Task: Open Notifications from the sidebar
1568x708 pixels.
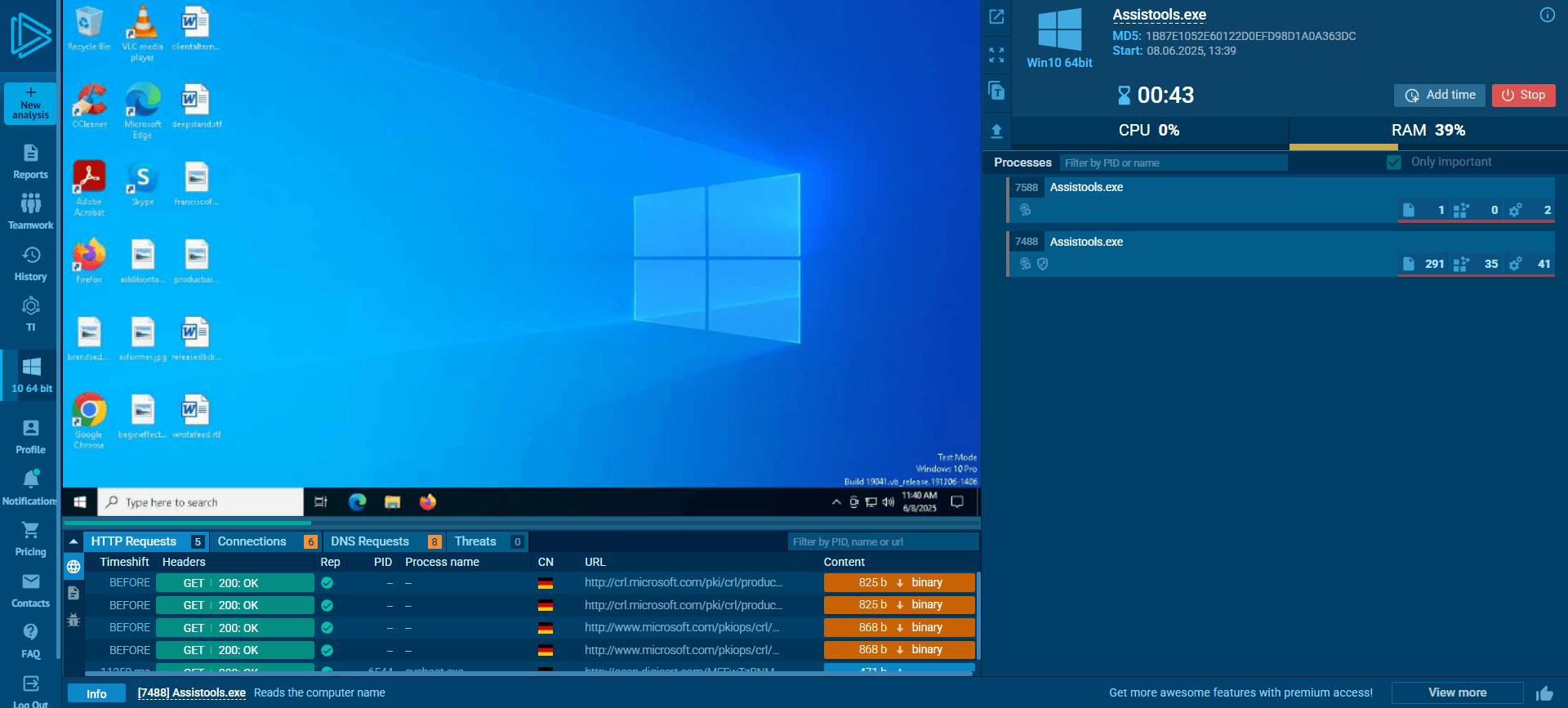Action: point(30,488)
